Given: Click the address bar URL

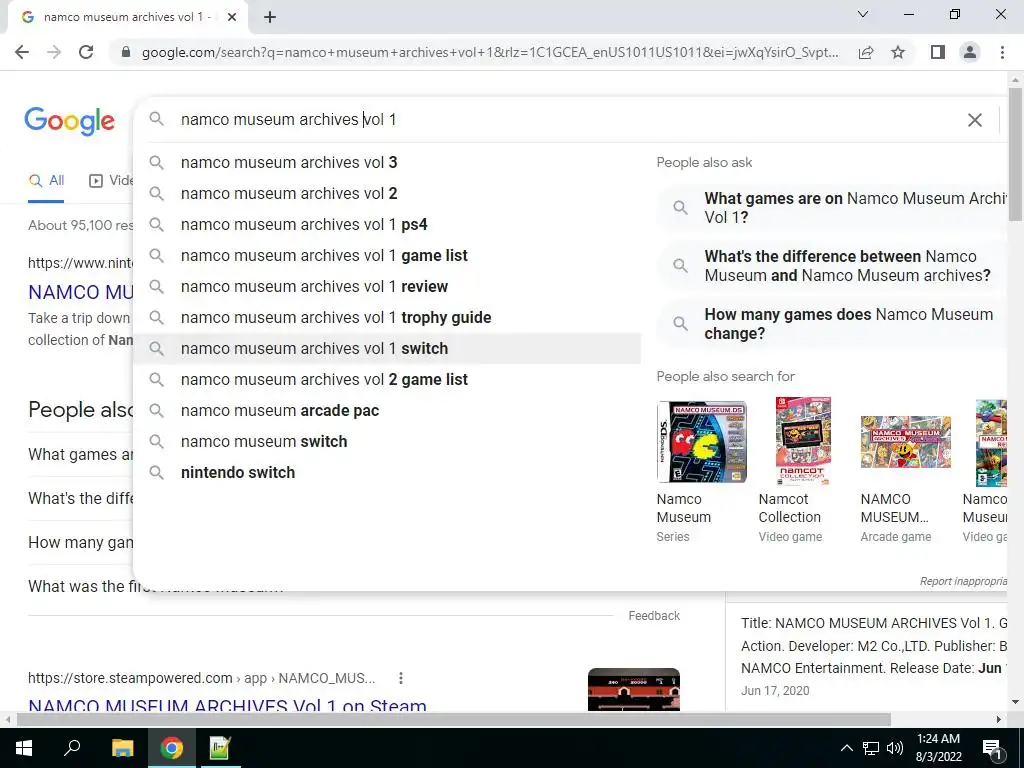Looking at the screenshot, I should coord(490,52).
